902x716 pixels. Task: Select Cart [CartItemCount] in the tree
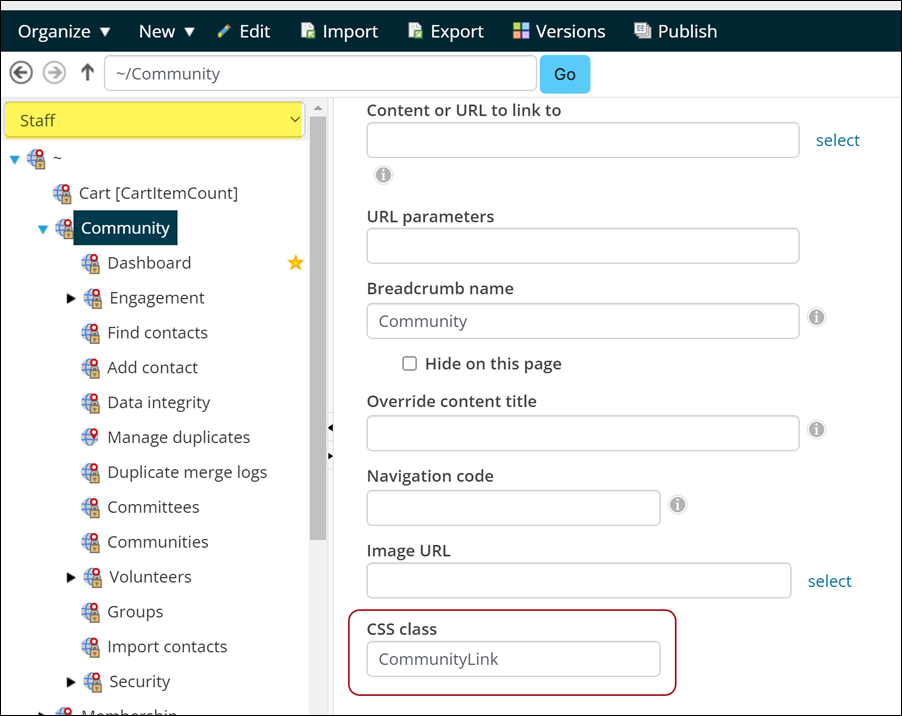coord(158,193)
